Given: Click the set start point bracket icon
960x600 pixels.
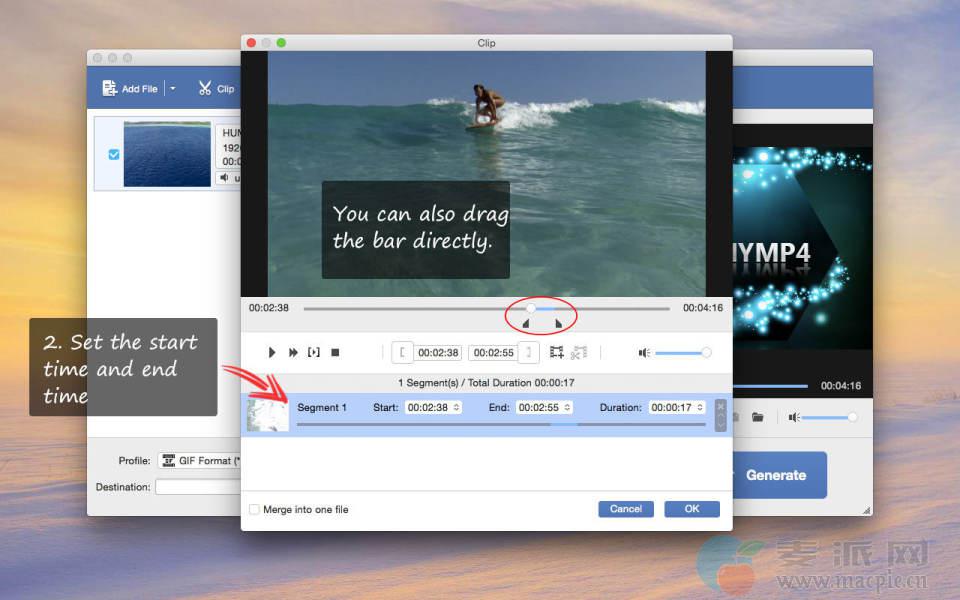Looking at the screenshot, I should coord(402,353).
